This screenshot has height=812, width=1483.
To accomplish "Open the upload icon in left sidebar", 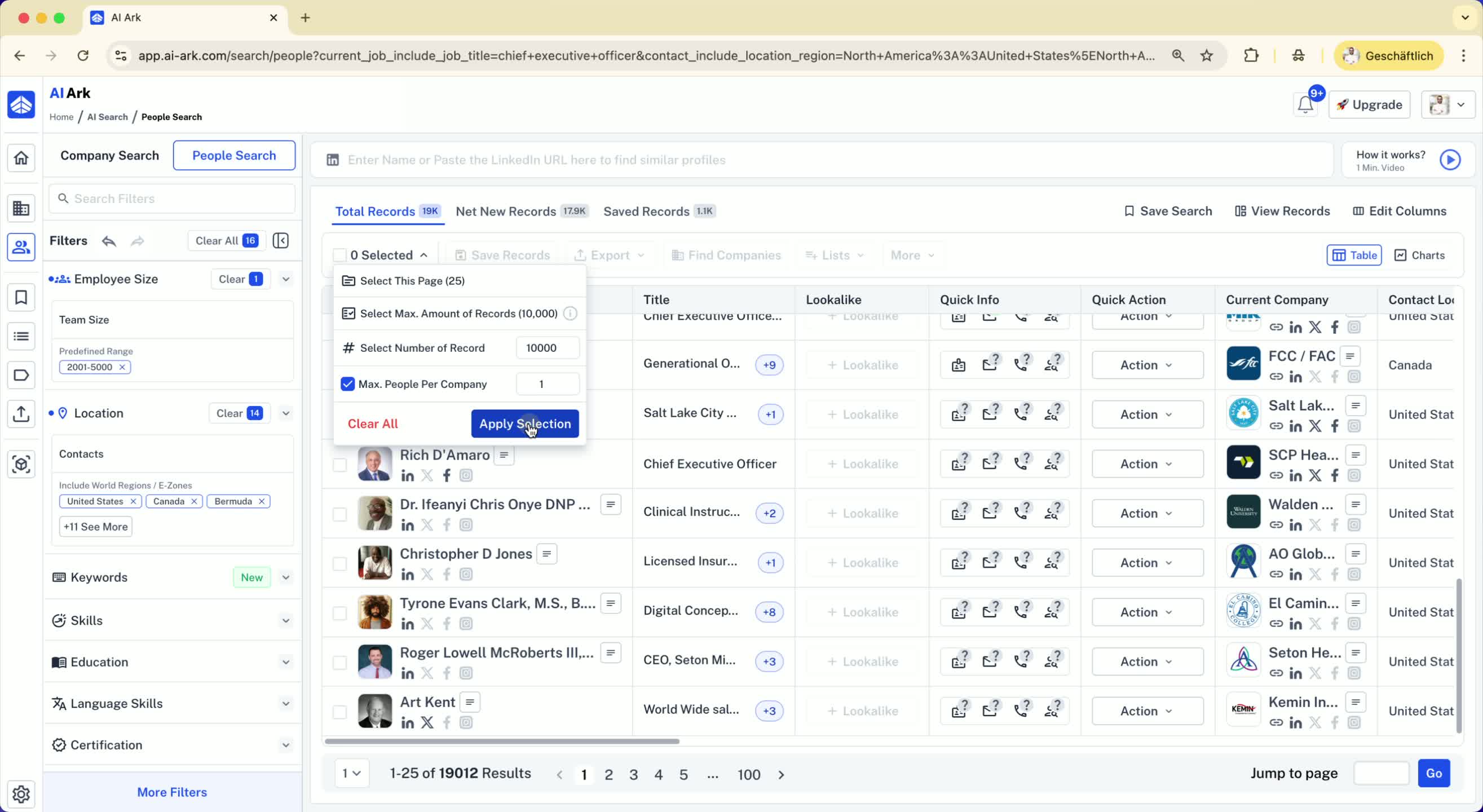I will click(21, 413).
